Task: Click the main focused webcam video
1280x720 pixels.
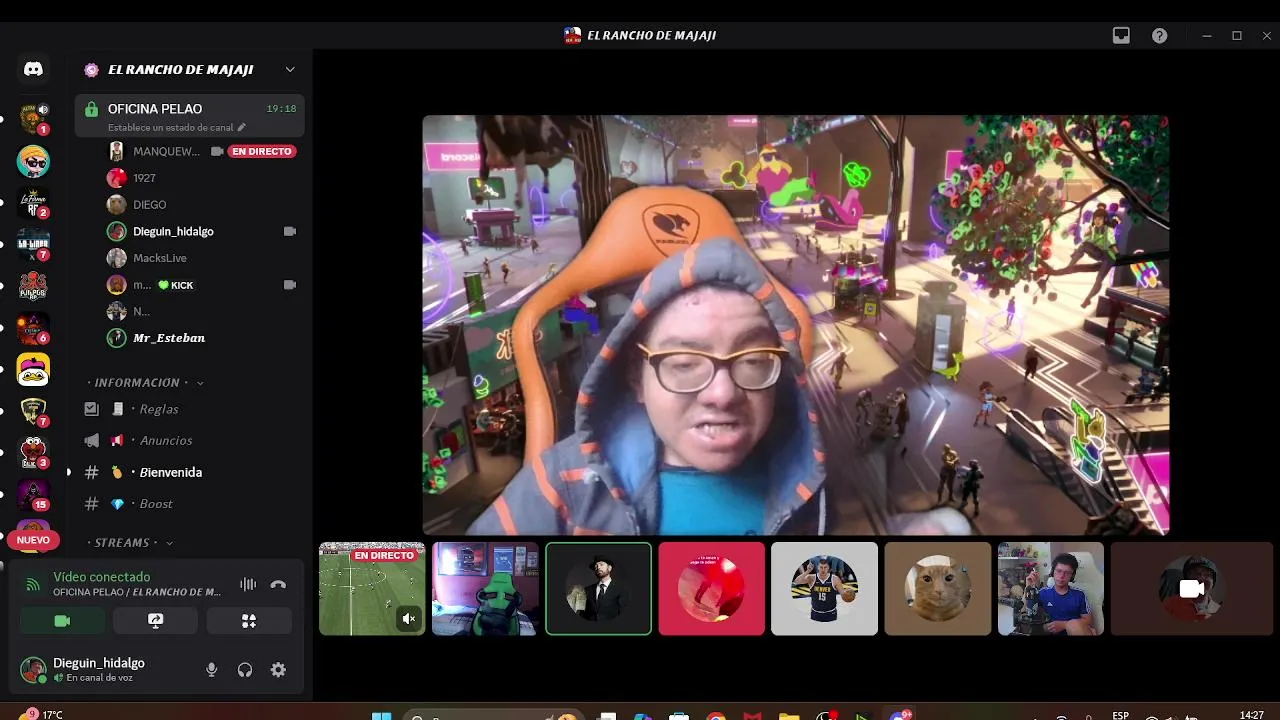Action: [x=795, y=325]
